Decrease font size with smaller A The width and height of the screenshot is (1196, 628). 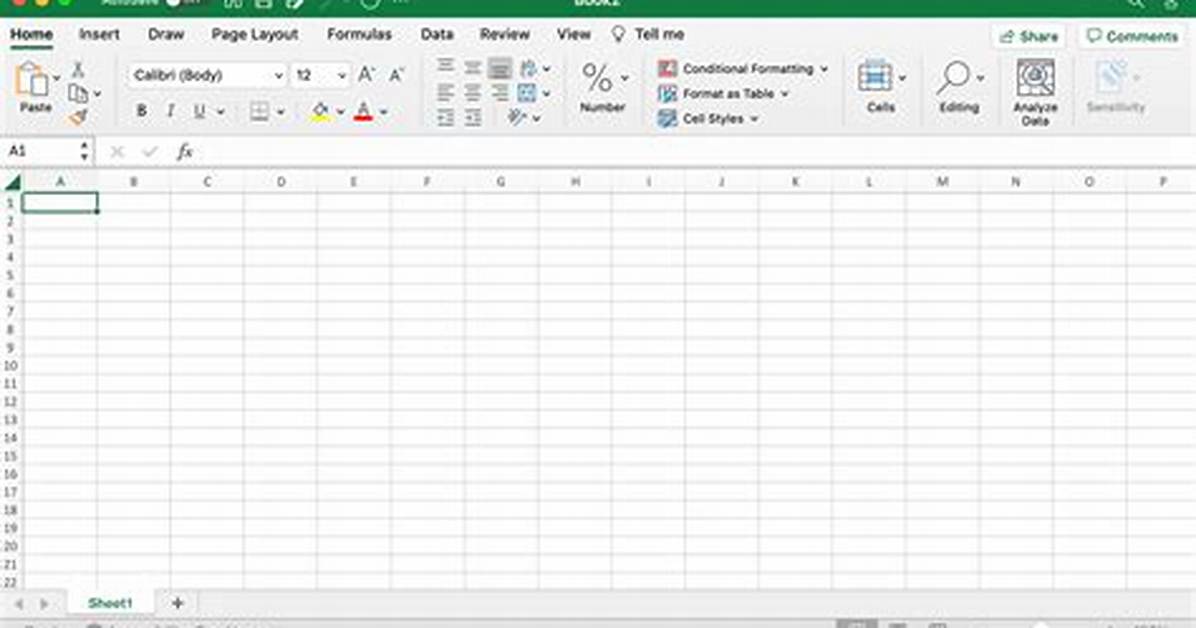(x=396, y=75)
